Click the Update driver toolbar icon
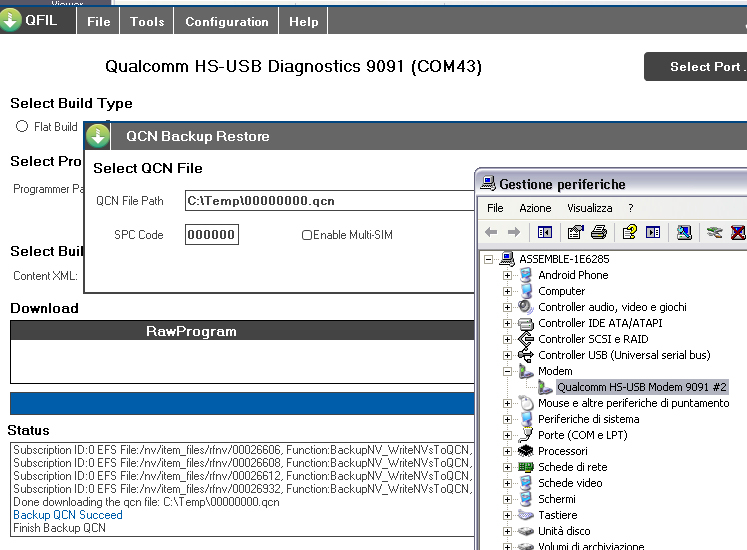The height and width of the screenshot is (550, 747). click(715, 232)
